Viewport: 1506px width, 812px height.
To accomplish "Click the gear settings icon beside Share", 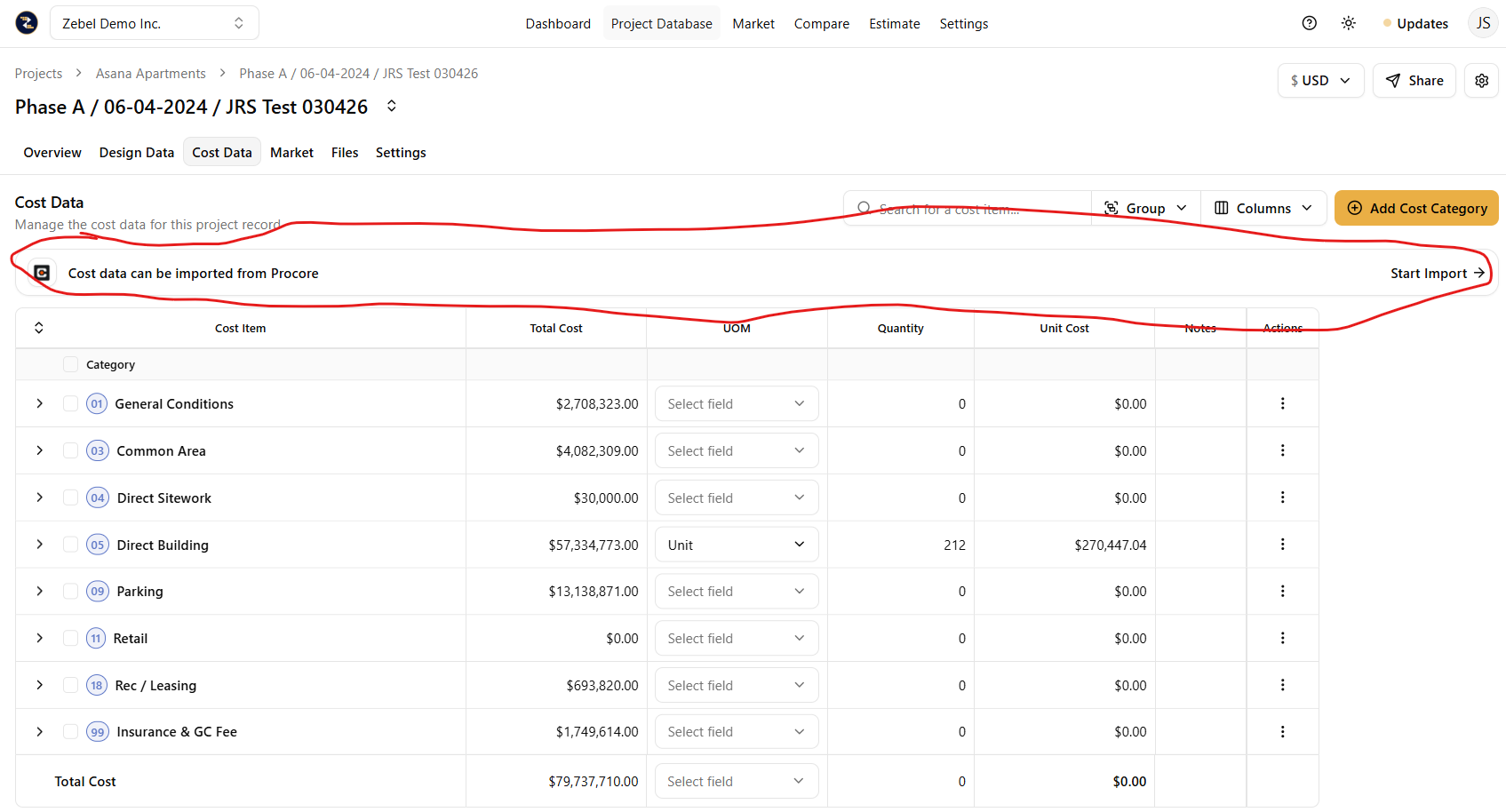I will 1481,81.
